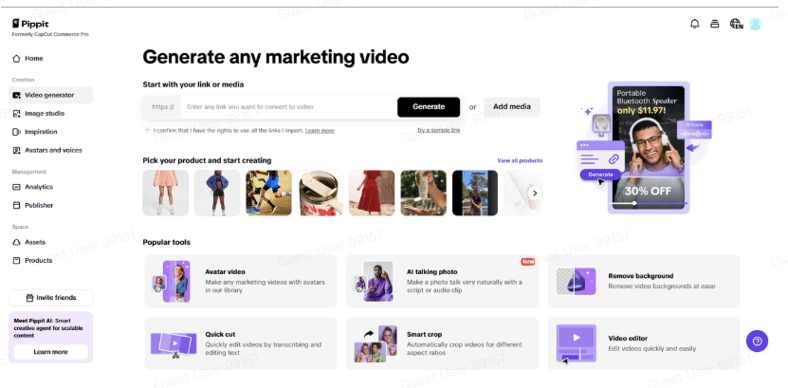Image resolution: width=788 pixels, height=388 pixels.
Task: Open the Avatar video tool
Action: point(241,281)
